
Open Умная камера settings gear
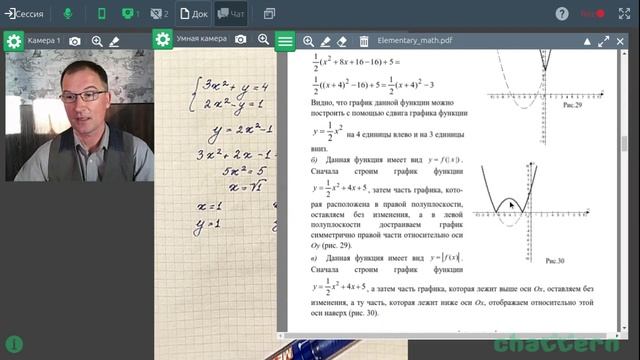(162, 39)
